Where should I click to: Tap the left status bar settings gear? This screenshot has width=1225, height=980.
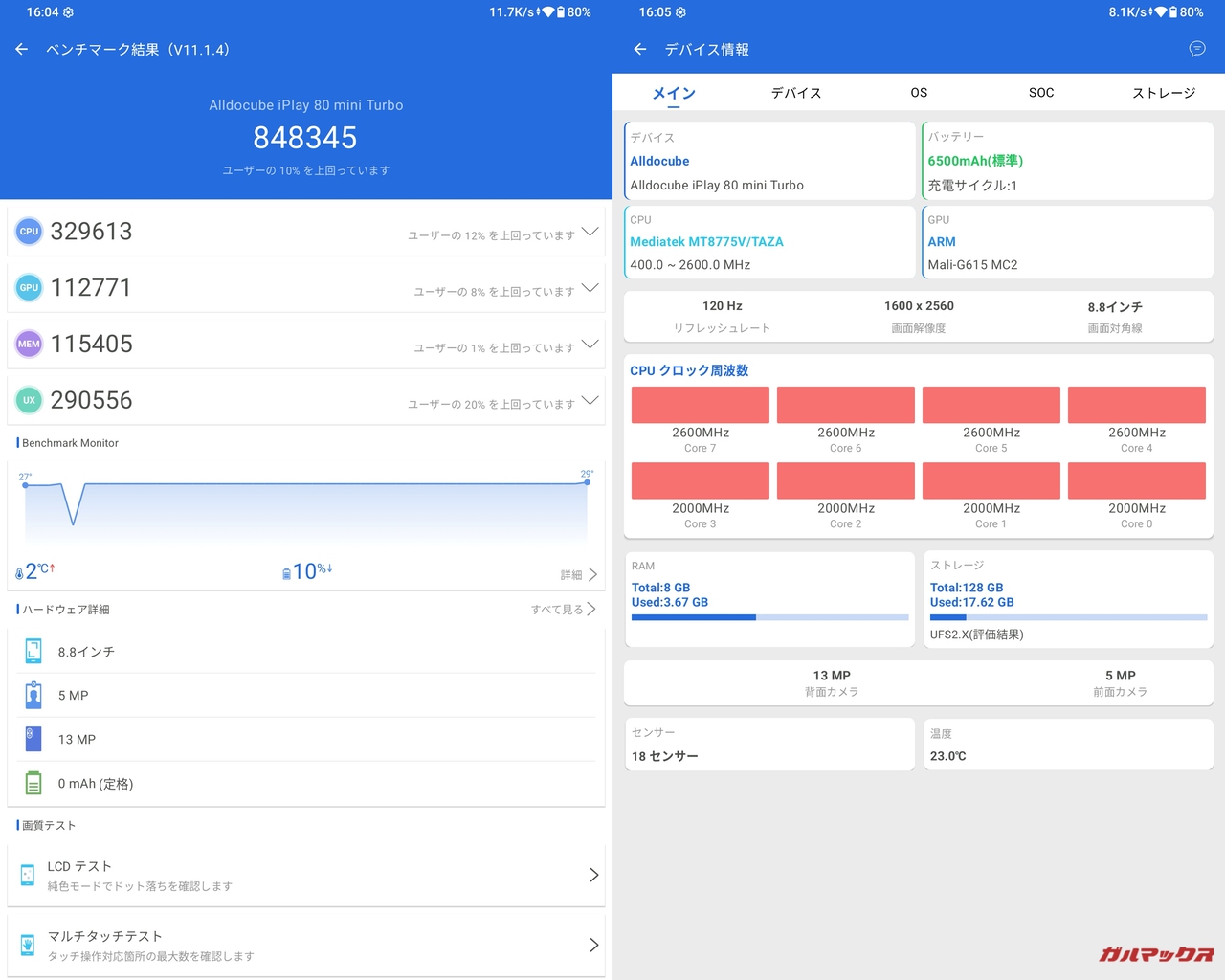(x=68, y=12)
